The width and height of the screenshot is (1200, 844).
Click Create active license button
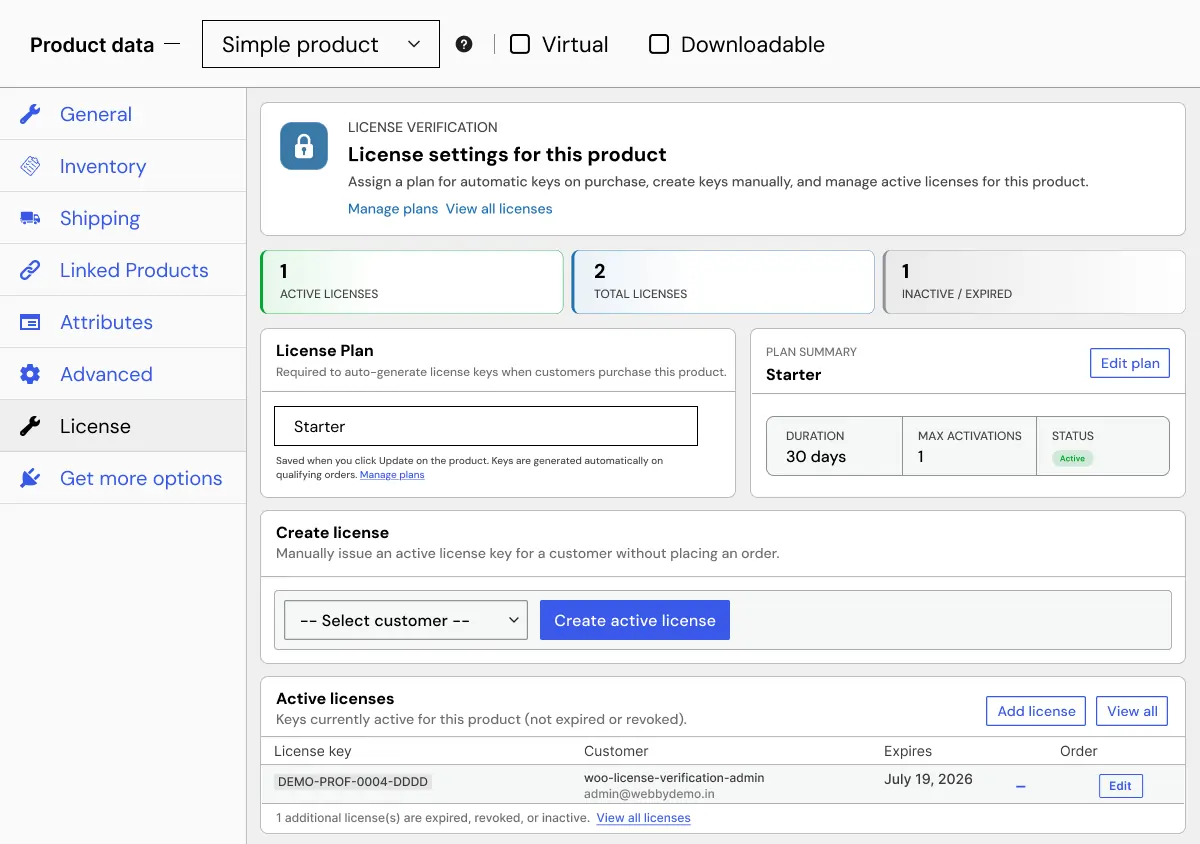click(x=635, y=620)
